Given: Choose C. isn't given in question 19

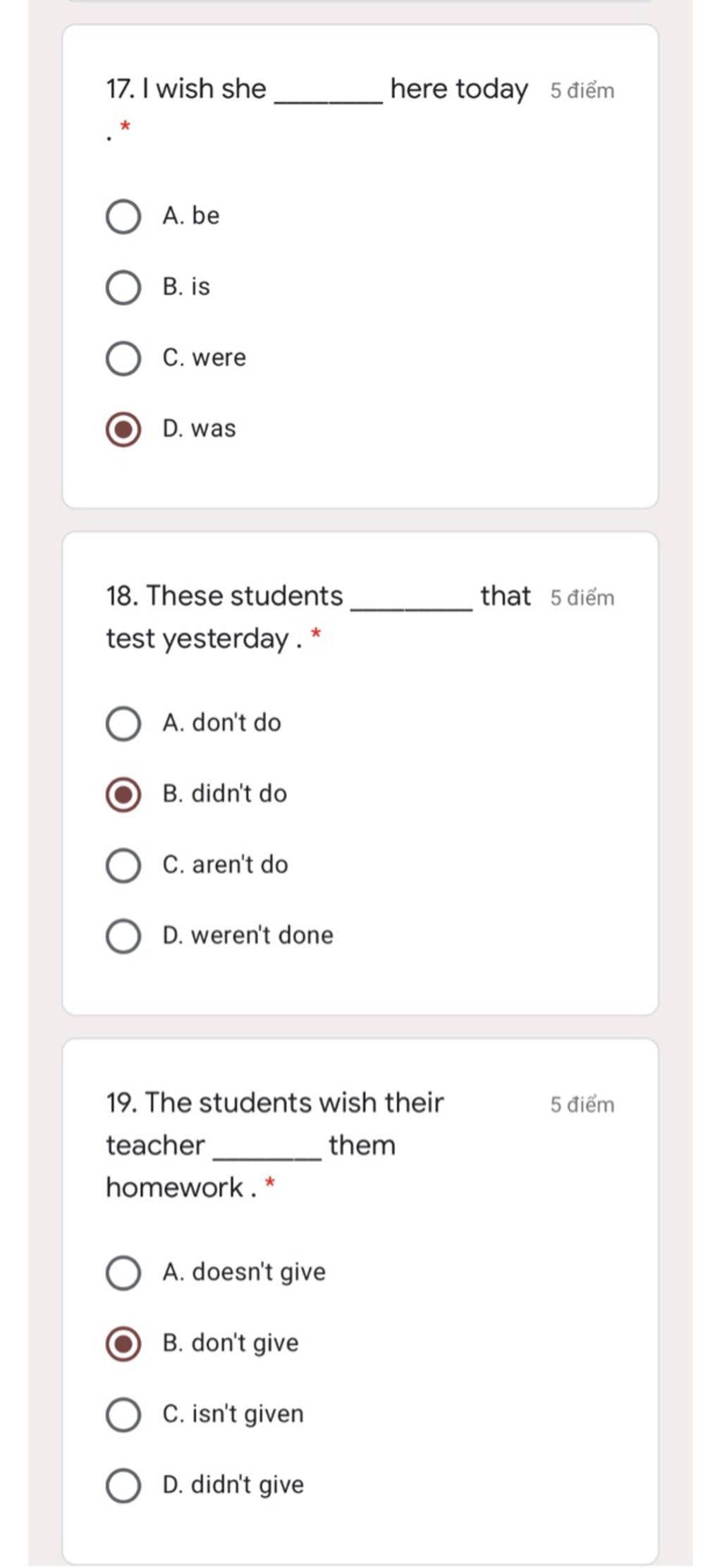Looking at the screenshot, I should (123, 1414).
